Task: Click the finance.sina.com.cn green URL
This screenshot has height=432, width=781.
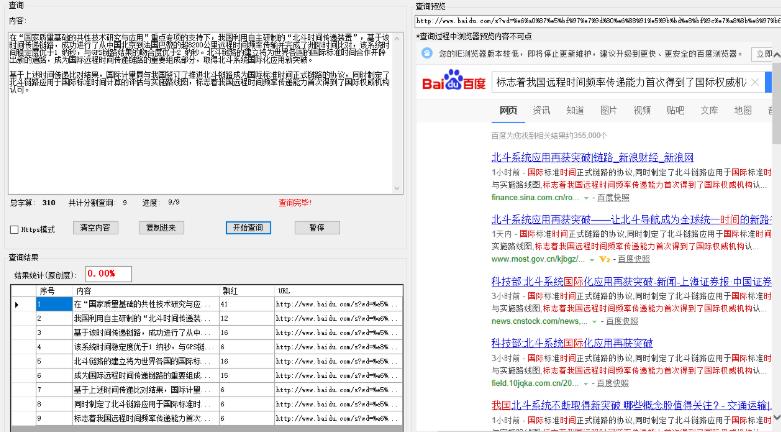Action: coord(535,197)
